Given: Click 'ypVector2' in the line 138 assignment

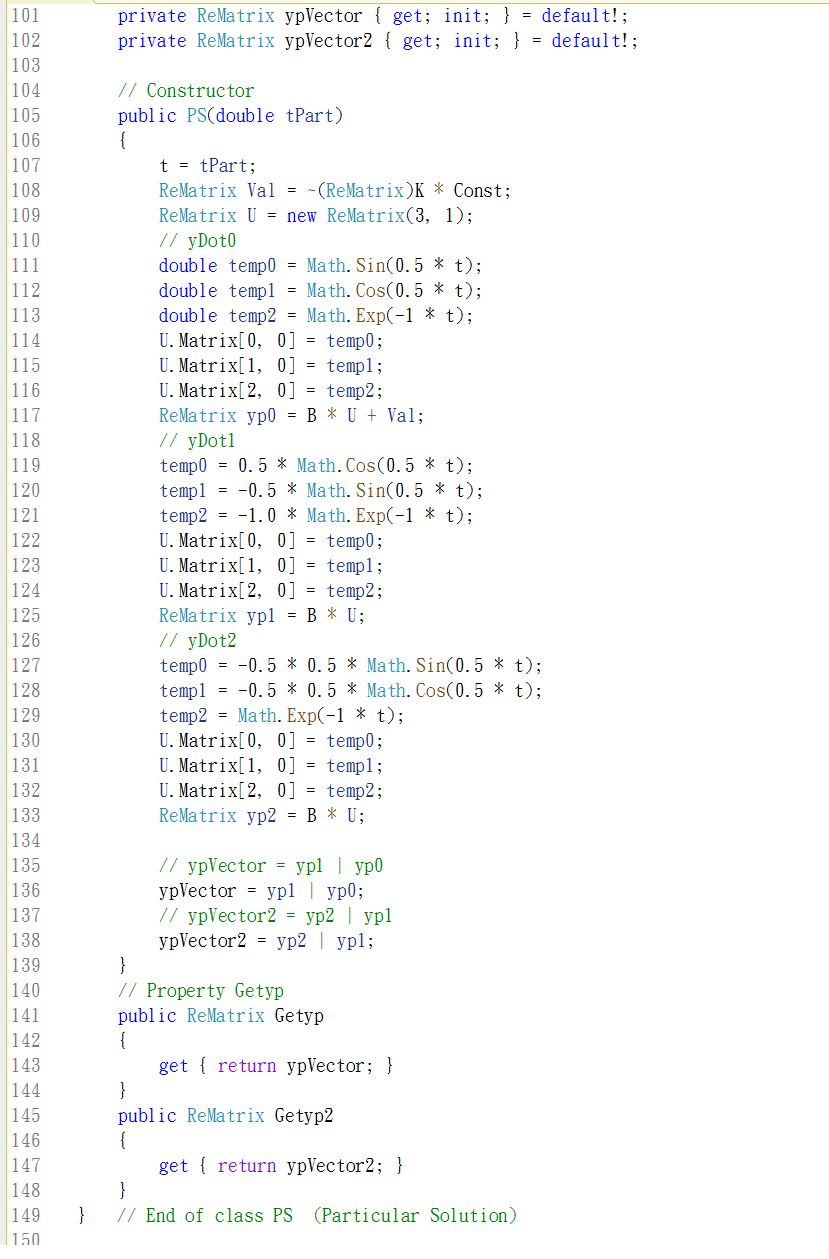Looking at the screenshot, I should coord(203,941).
